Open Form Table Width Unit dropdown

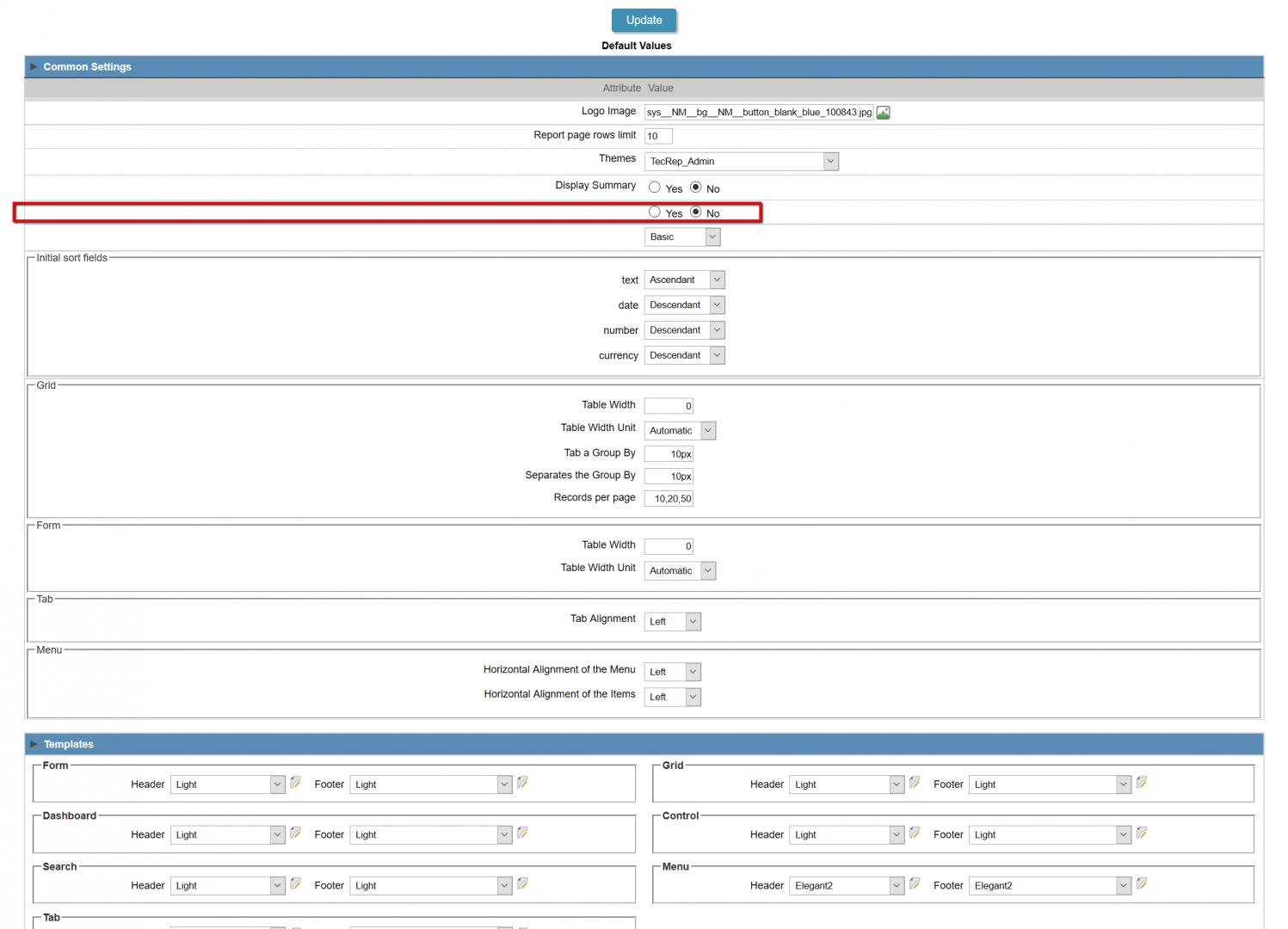click(680, 570)
